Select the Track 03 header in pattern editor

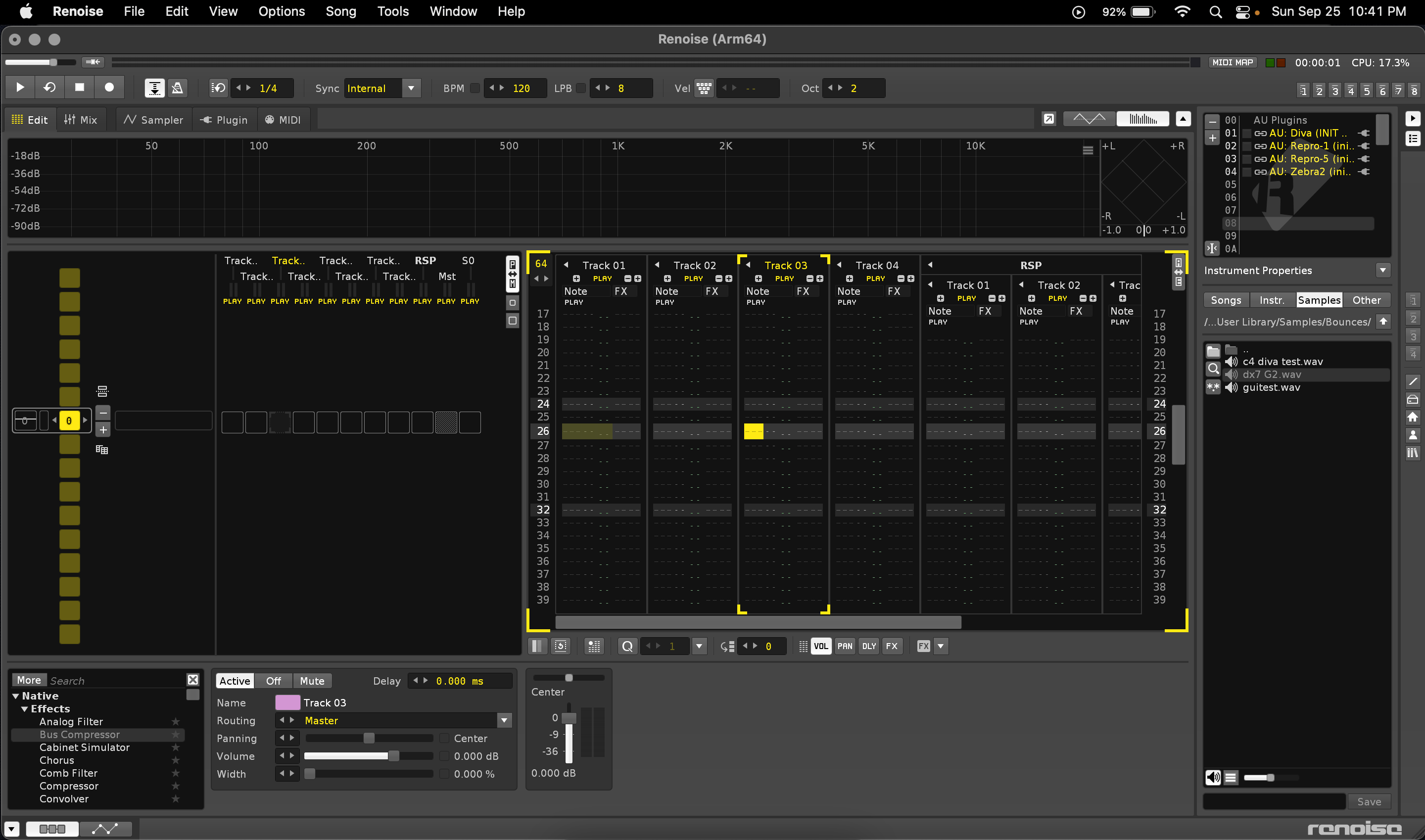pos(785,266)
